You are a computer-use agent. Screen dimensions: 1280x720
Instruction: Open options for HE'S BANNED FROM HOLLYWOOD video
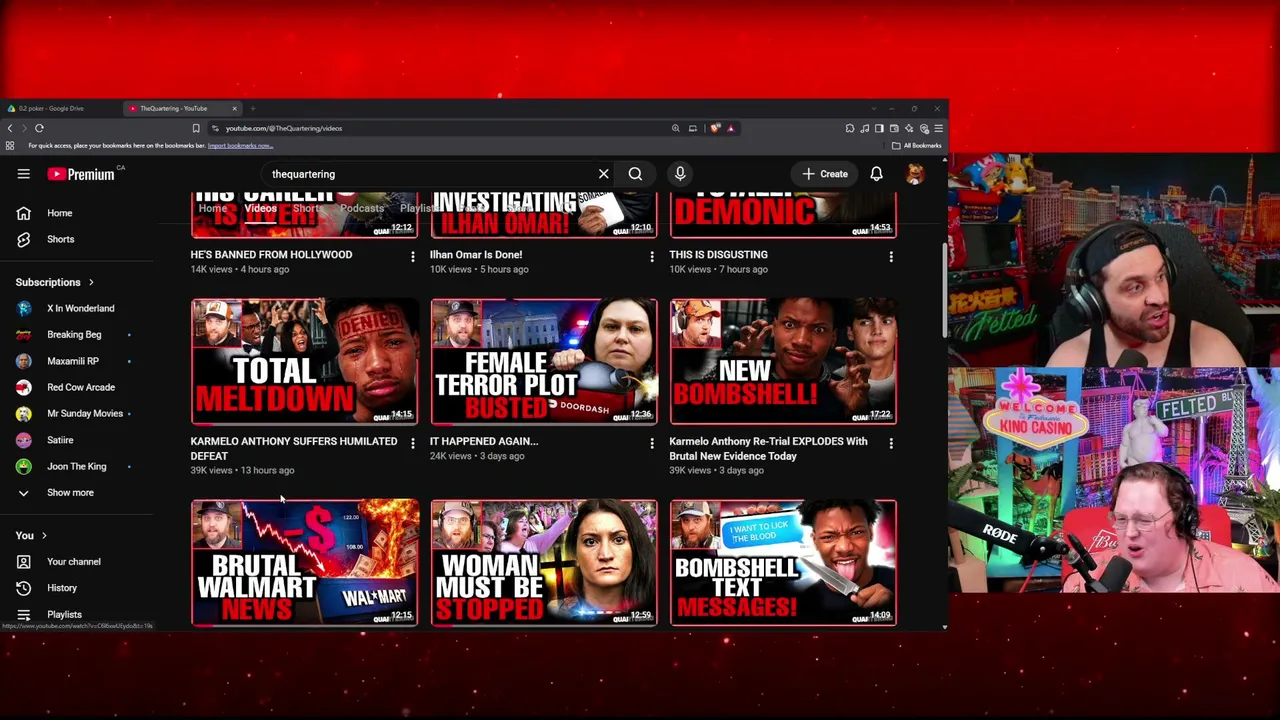coord(412,257)
